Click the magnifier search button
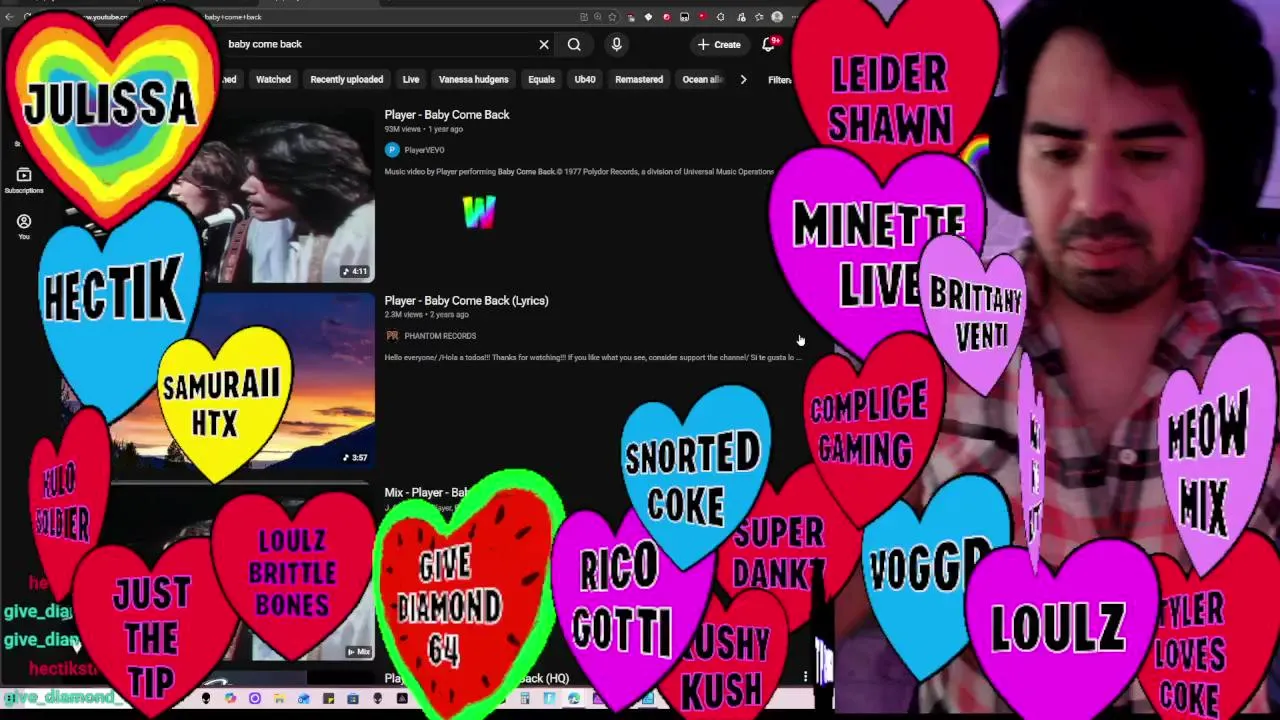Image resolution: width=1280 pixels, height=720 pixels. point(574,44)
